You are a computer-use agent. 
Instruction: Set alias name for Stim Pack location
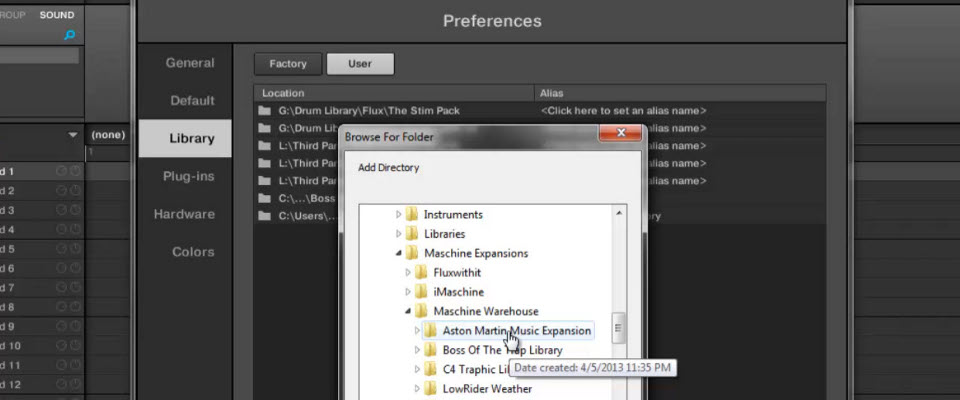pos(624,111)
